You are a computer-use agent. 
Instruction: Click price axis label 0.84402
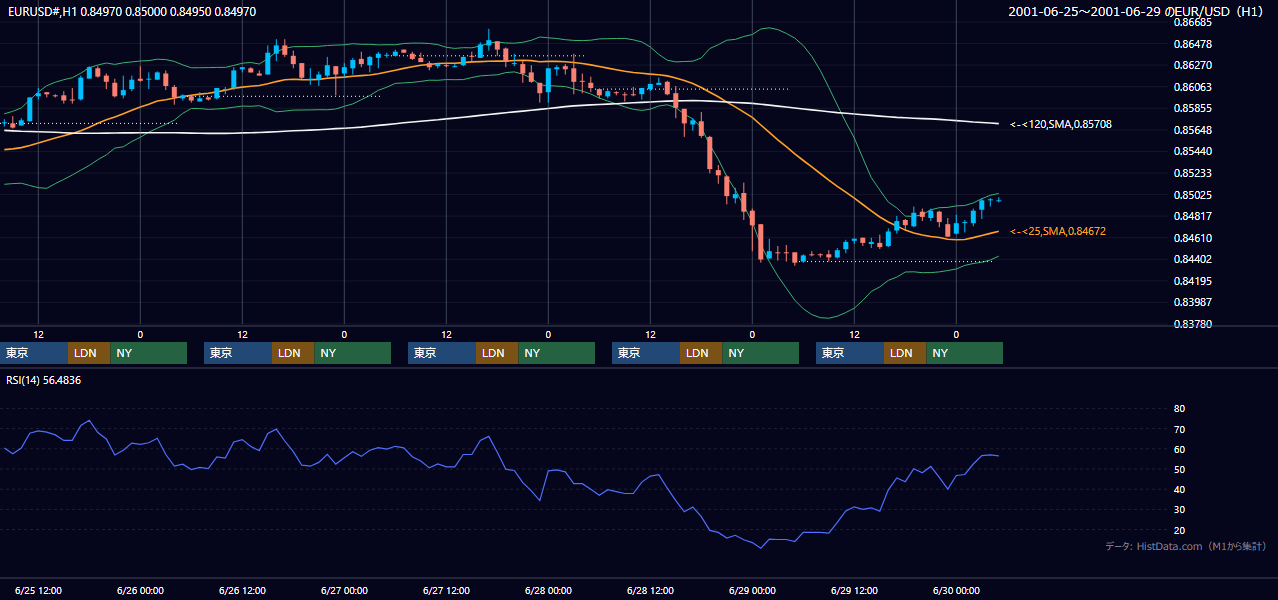click(x=1192, y=259)
